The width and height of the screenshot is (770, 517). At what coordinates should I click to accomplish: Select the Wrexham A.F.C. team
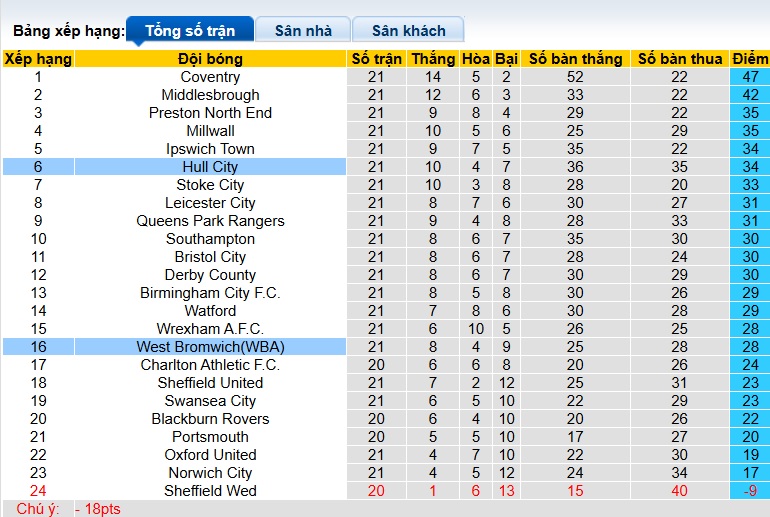210,329
